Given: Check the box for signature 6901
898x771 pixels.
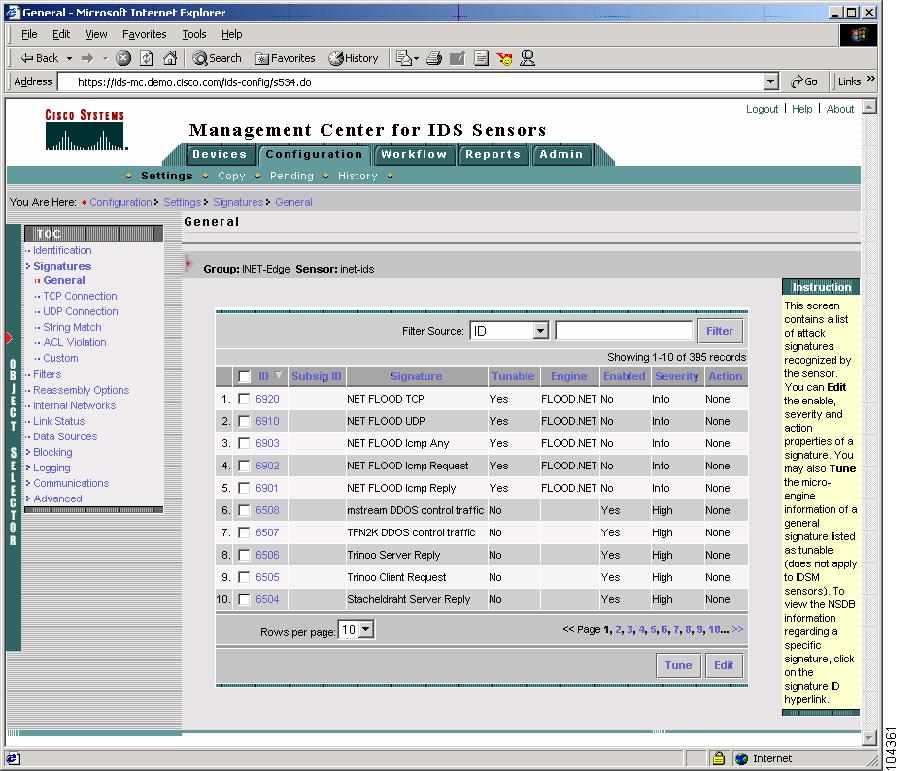Looking at the screenshot, I should [x=244, y=488].
